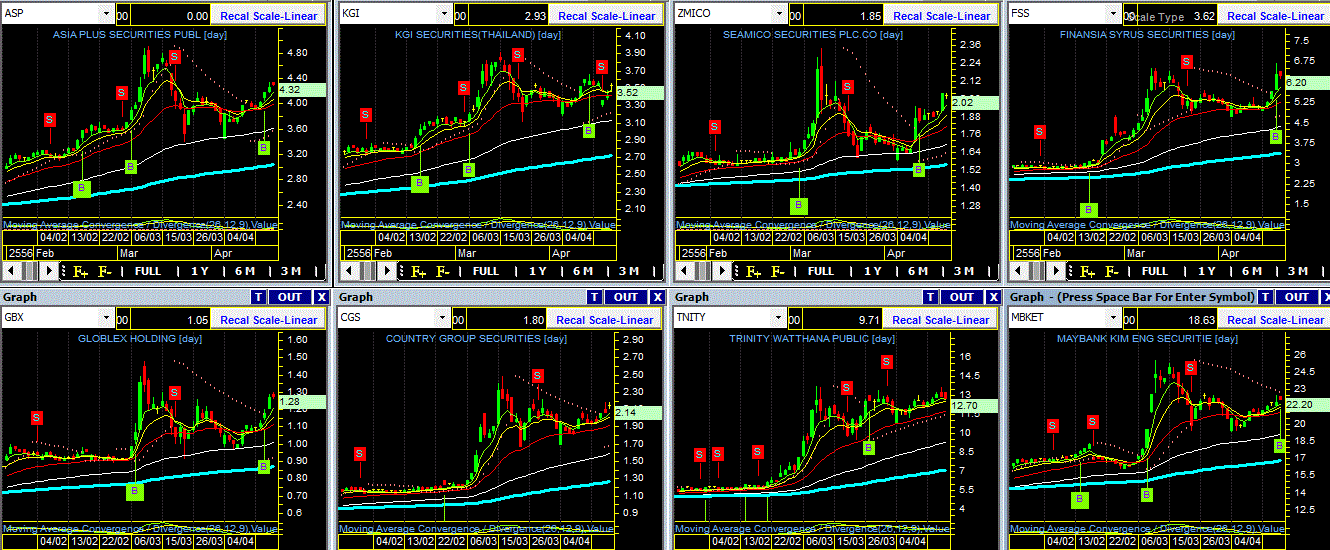Close the GBX graph with its X

pyautogui.click(x=321, y=297)
